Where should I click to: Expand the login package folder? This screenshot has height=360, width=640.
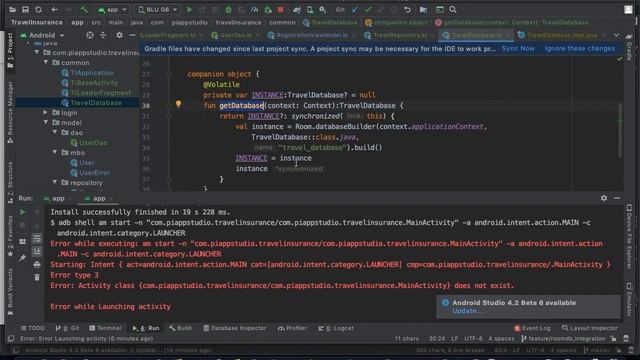[x=45, y=112]
